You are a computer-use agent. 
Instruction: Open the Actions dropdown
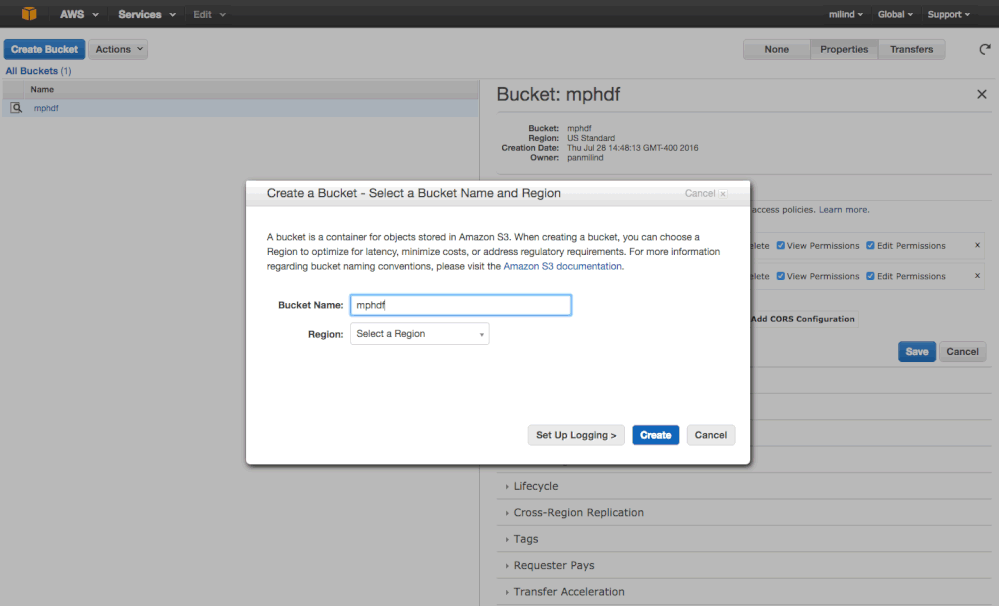117,48
